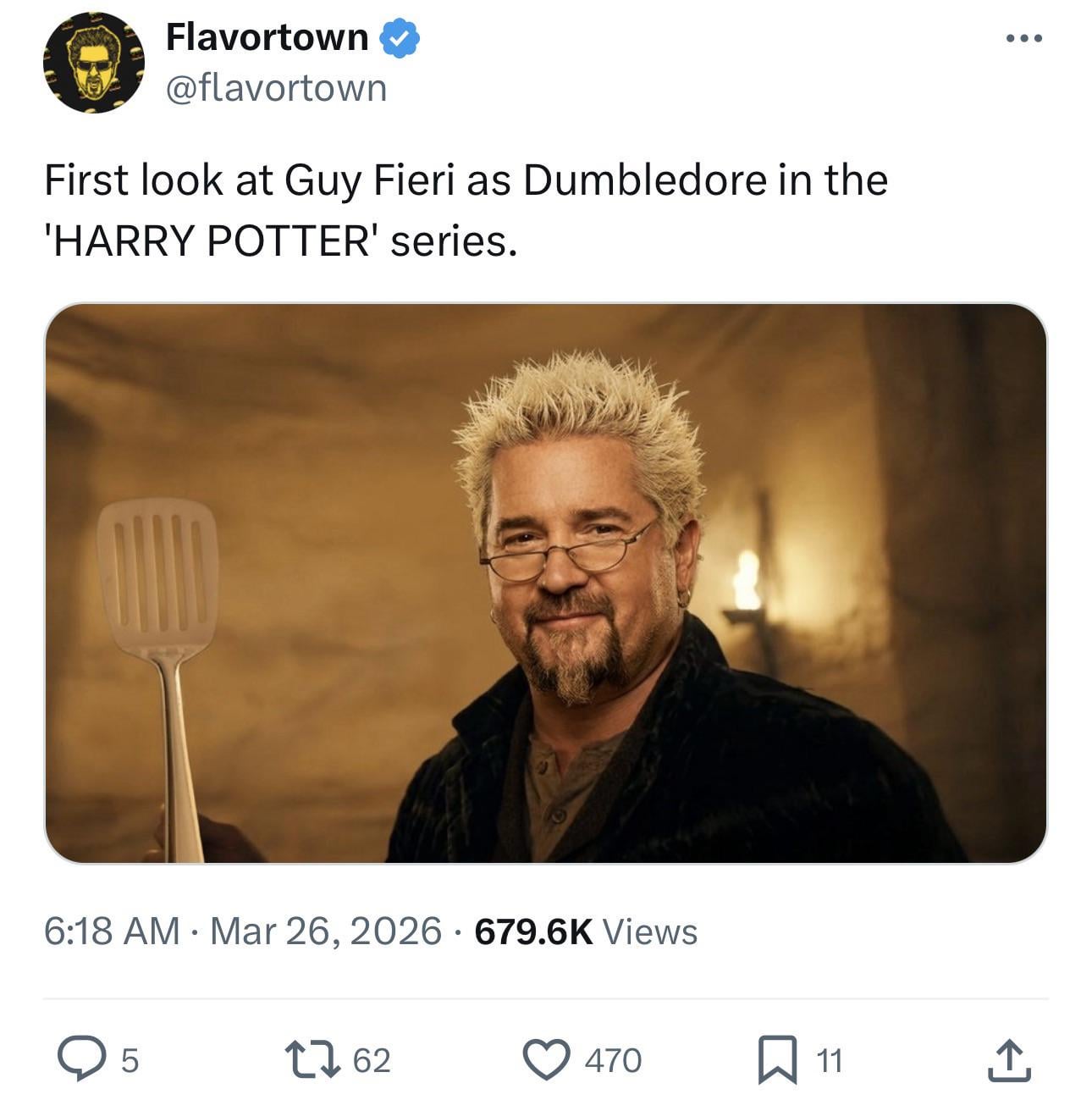Open the @flavortown handle link
Image resolution: width=1092 pixels, height=1111 pixels.
point(276,88)
